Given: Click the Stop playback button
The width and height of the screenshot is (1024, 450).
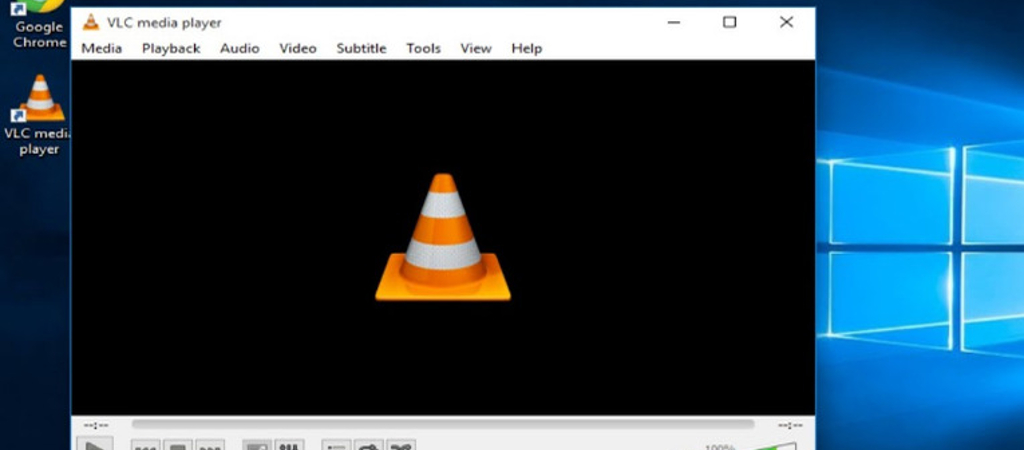Looking at the screenshot, I should coord(178,446).
